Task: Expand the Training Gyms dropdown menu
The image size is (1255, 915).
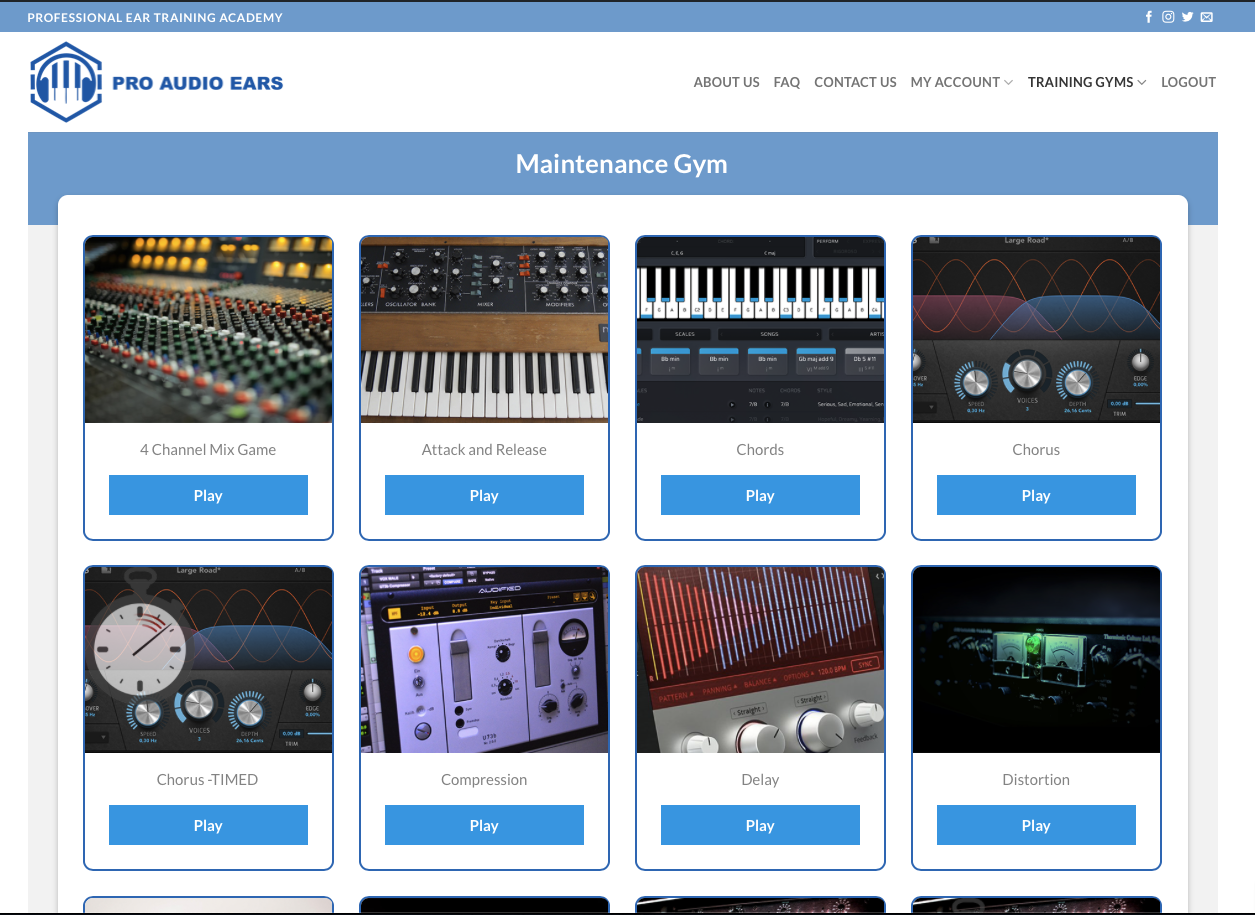Action: [1086, 82]
